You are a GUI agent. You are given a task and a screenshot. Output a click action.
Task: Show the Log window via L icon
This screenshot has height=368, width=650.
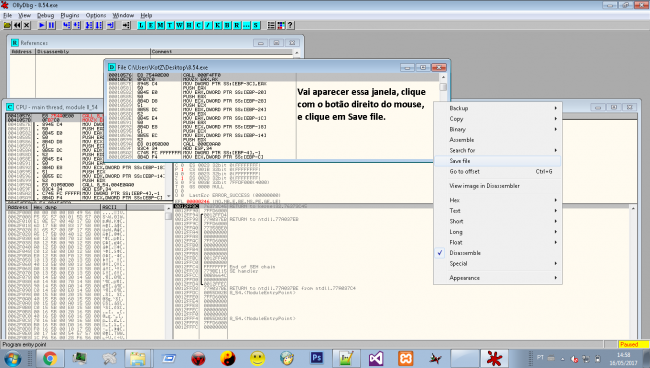tap(141, 25)
